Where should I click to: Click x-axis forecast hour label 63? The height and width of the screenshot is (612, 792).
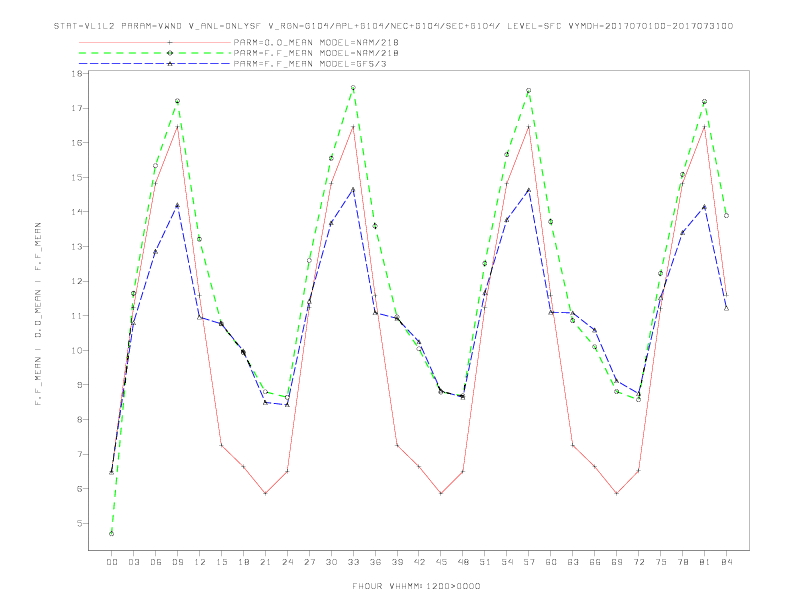[x=573, y=562]
